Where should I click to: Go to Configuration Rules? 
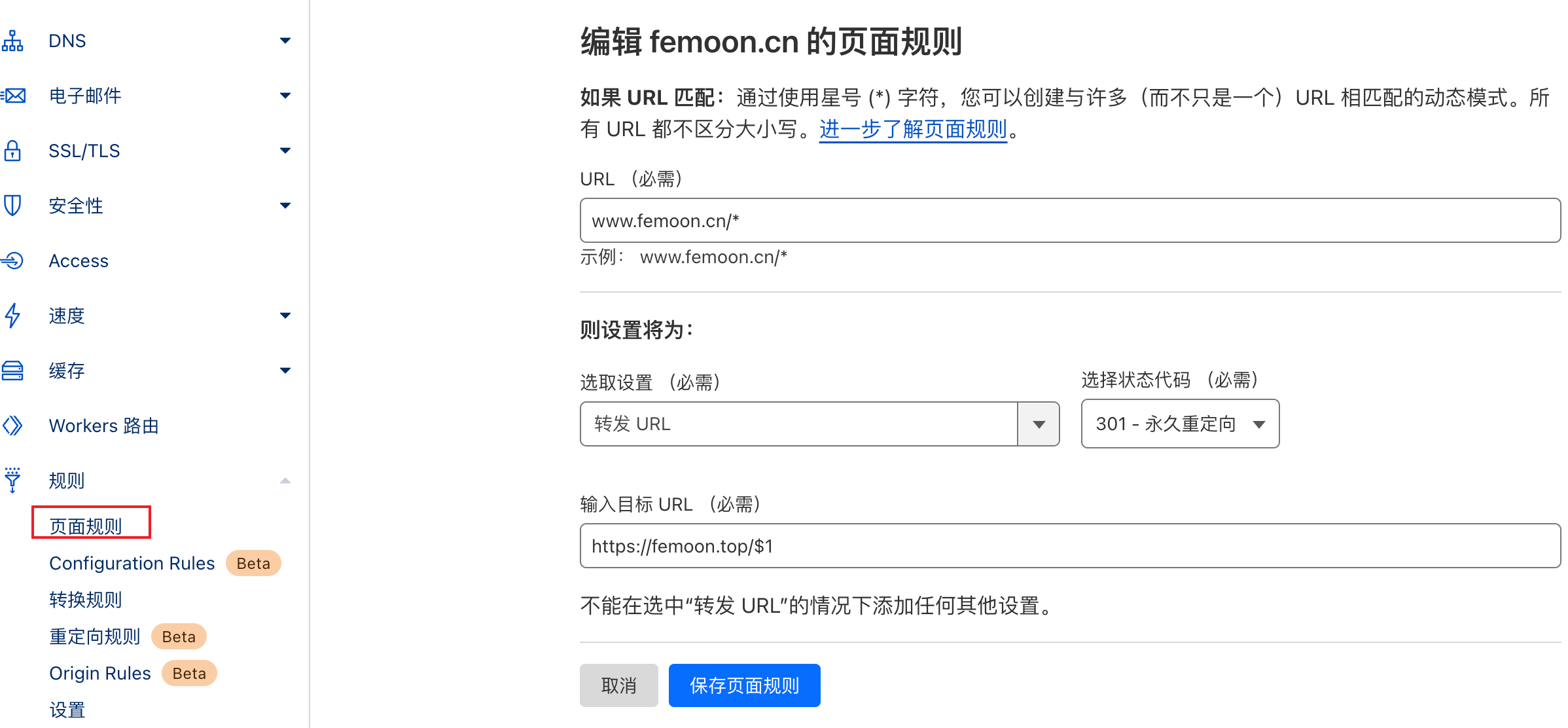point(132,563)
